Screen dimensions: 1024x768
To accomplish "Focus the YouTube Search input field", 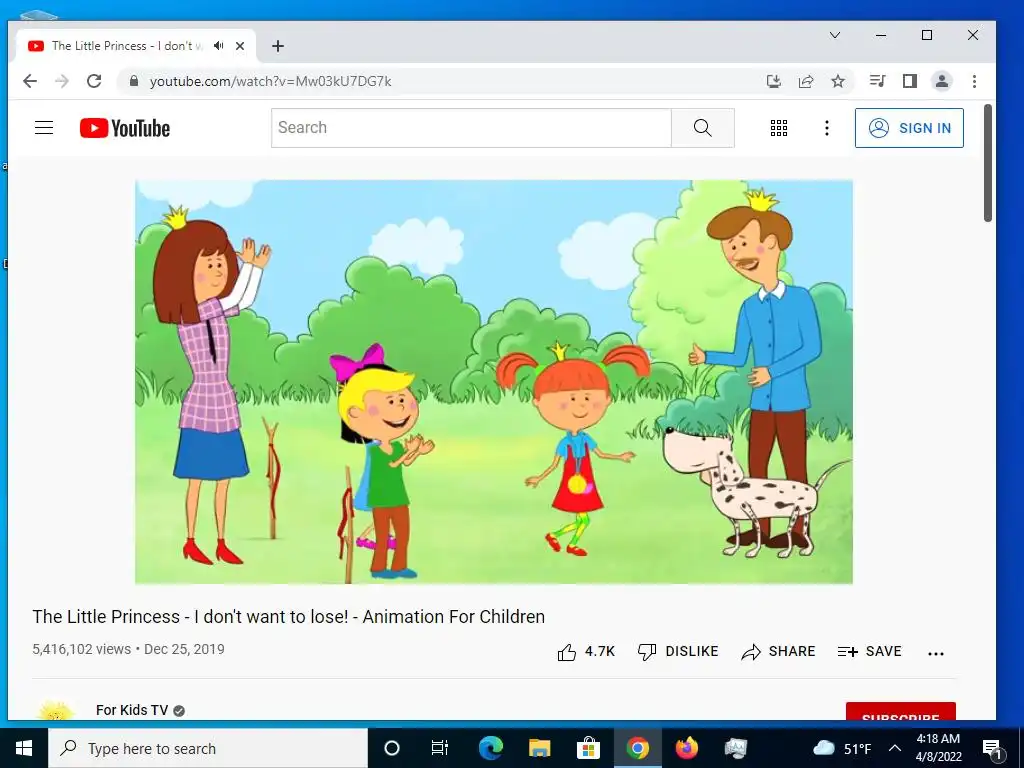I will pyautogui.click(x=471, y=128).
